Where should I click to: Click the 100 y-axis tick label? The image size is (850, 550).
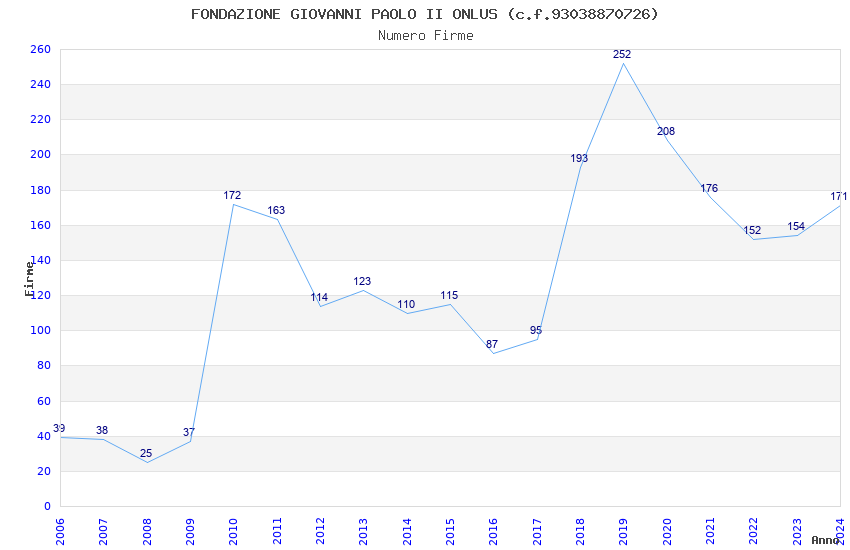(x=40, y=330)
